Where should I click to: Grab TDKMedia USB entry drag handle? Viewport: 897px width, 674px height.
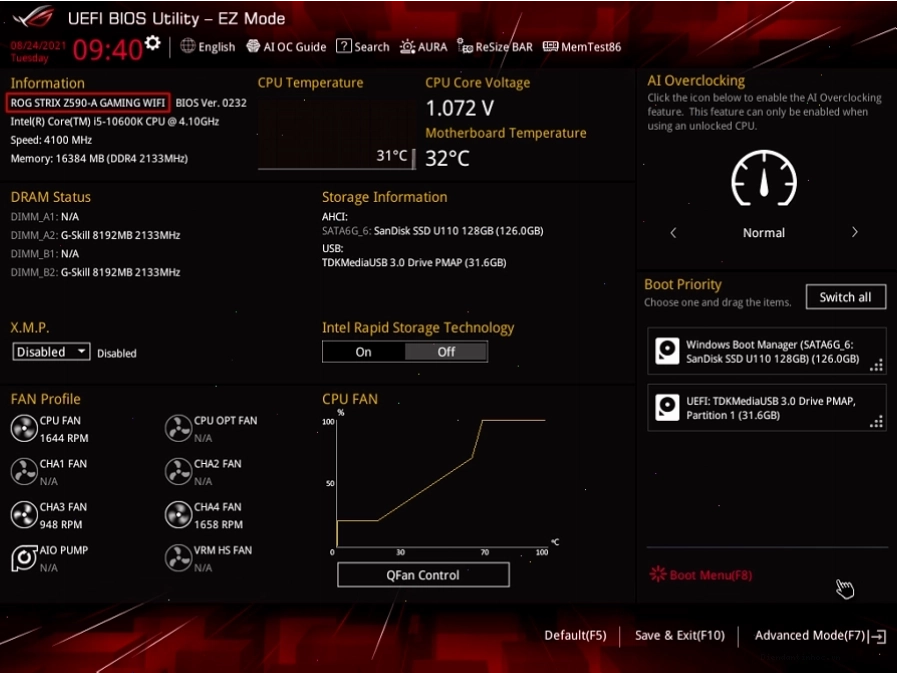click(x=876, y=422)
